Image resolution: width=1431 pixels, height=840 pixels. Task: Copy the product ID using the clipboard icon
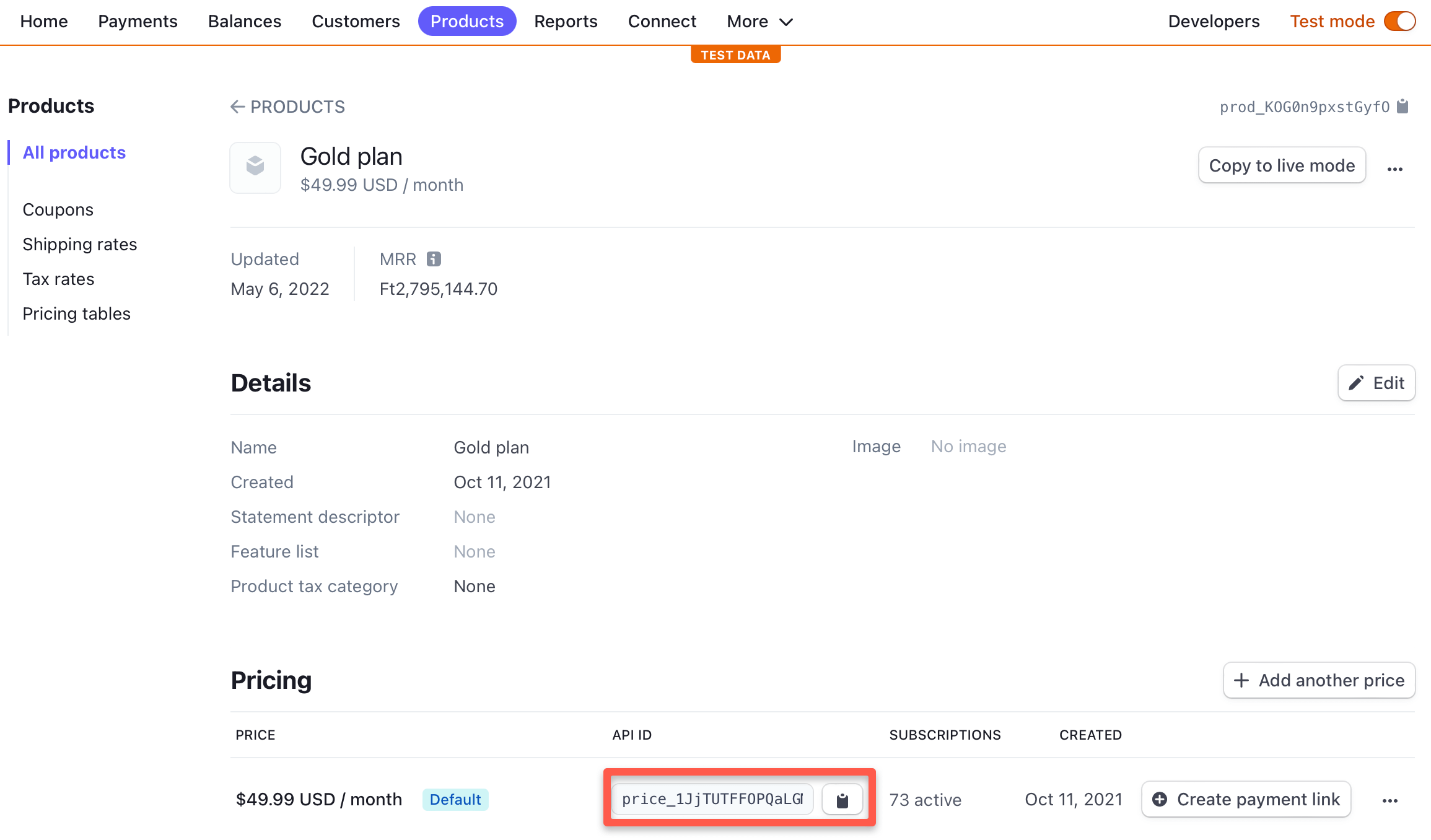click(1403, 106)
